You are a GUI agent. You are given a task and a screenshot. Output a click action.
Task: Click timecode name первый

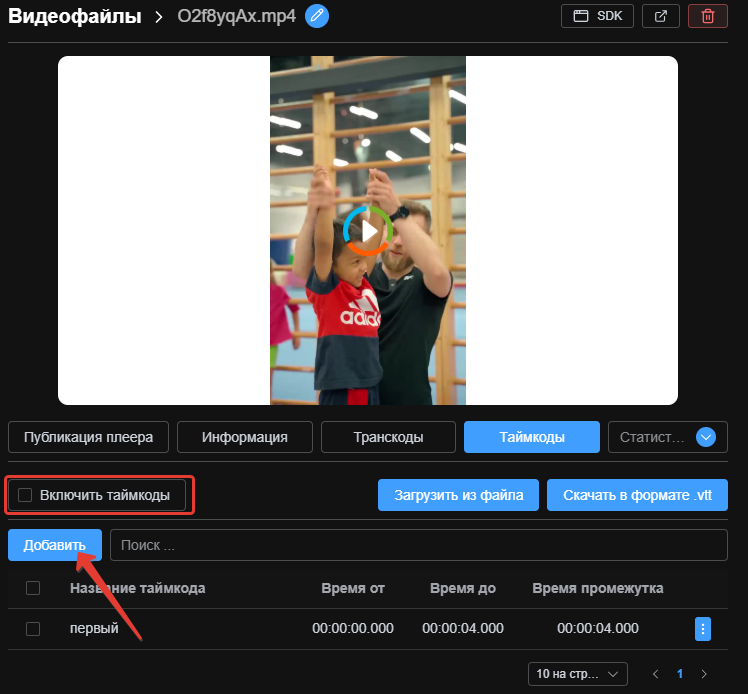tap(94, 628)
